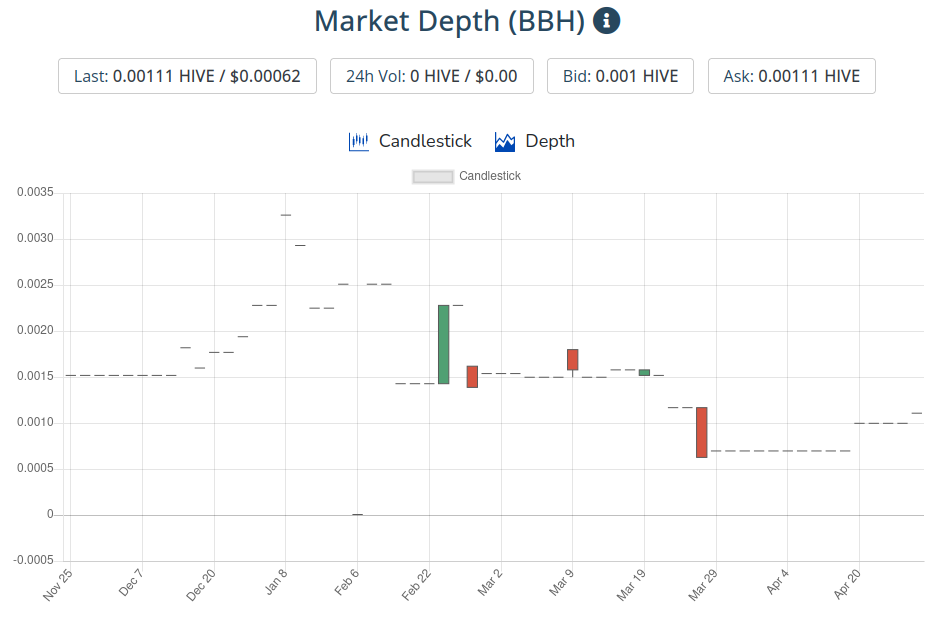Click the 0.0025 y-axis label
This screenshot has height=622, width=942.
pyautogui.click(x=35, y=284)
